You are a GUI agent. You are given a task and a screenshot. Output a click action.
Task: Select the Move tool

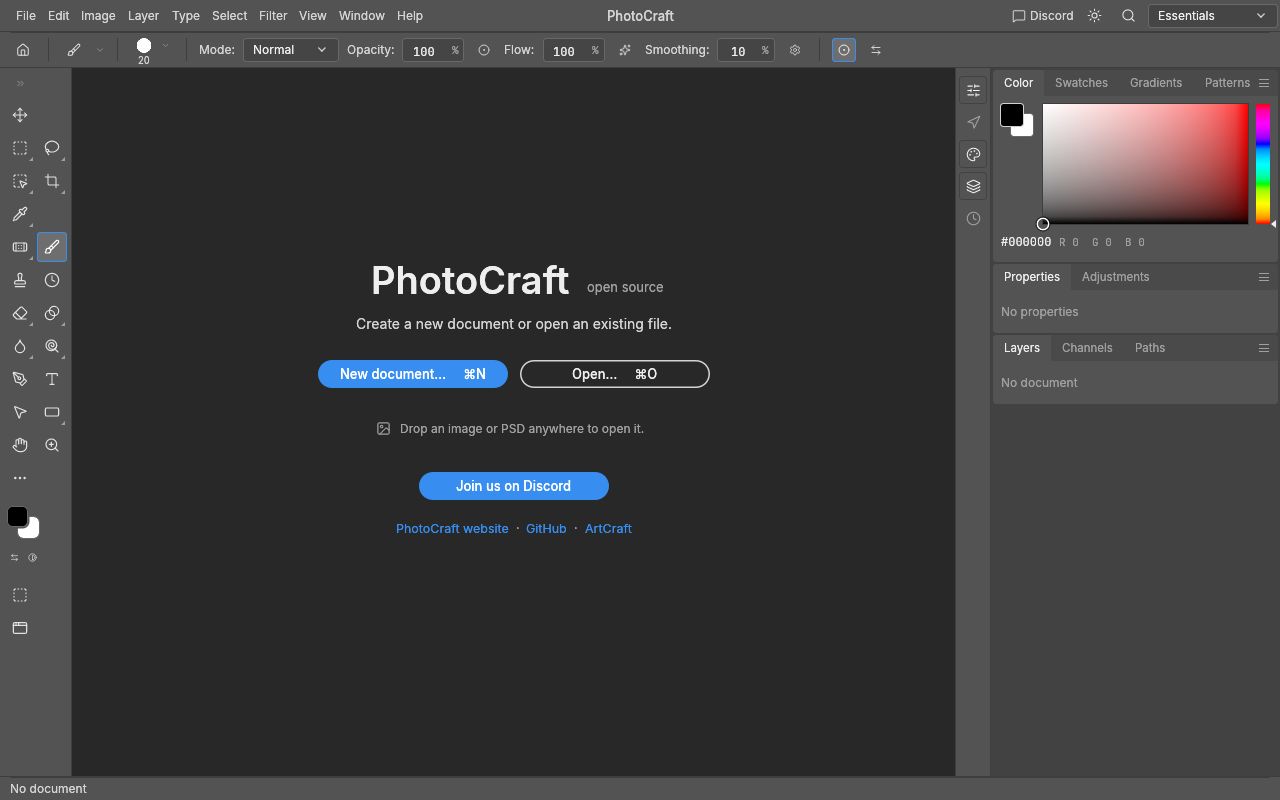click(20, 115)
